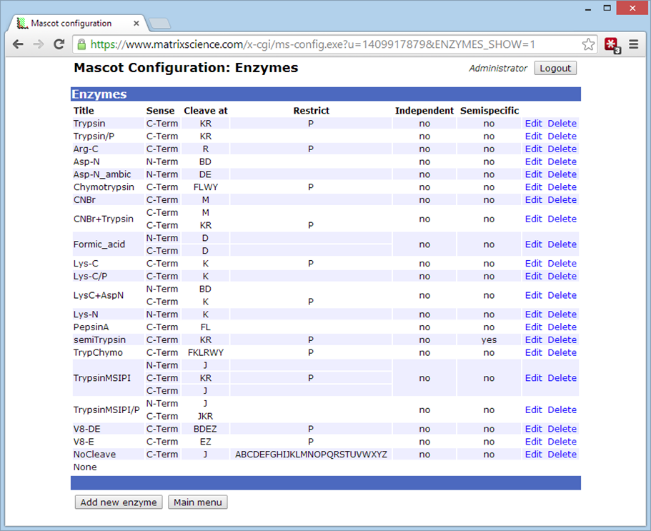
Task: Open the Chrome hamburger menu
Action: click(634, 44)
